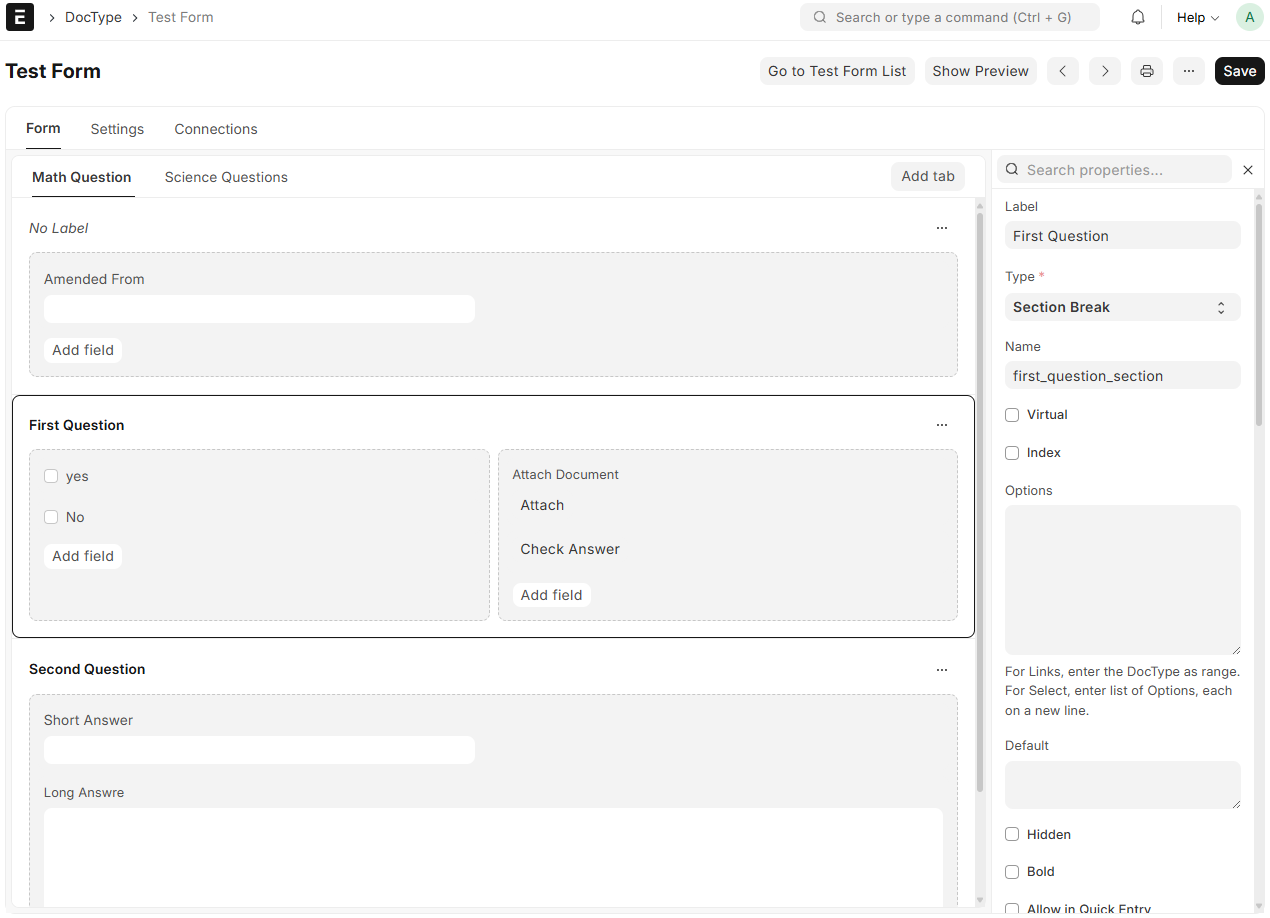Toggle the Index checkbox
Screen dimensions: 1270x918
pos(1012,453)
